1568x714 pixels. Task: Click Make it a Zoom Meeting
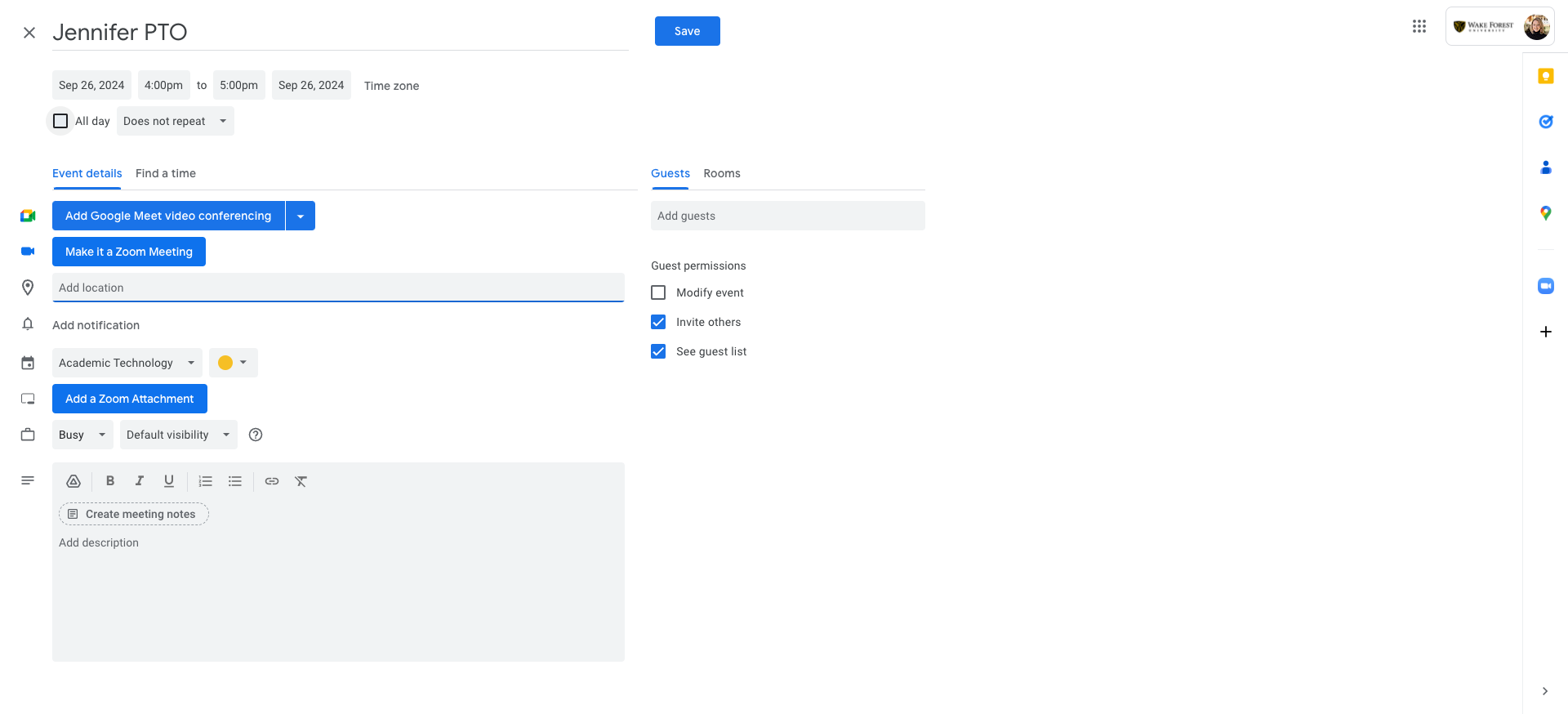[x=129, y=252]
